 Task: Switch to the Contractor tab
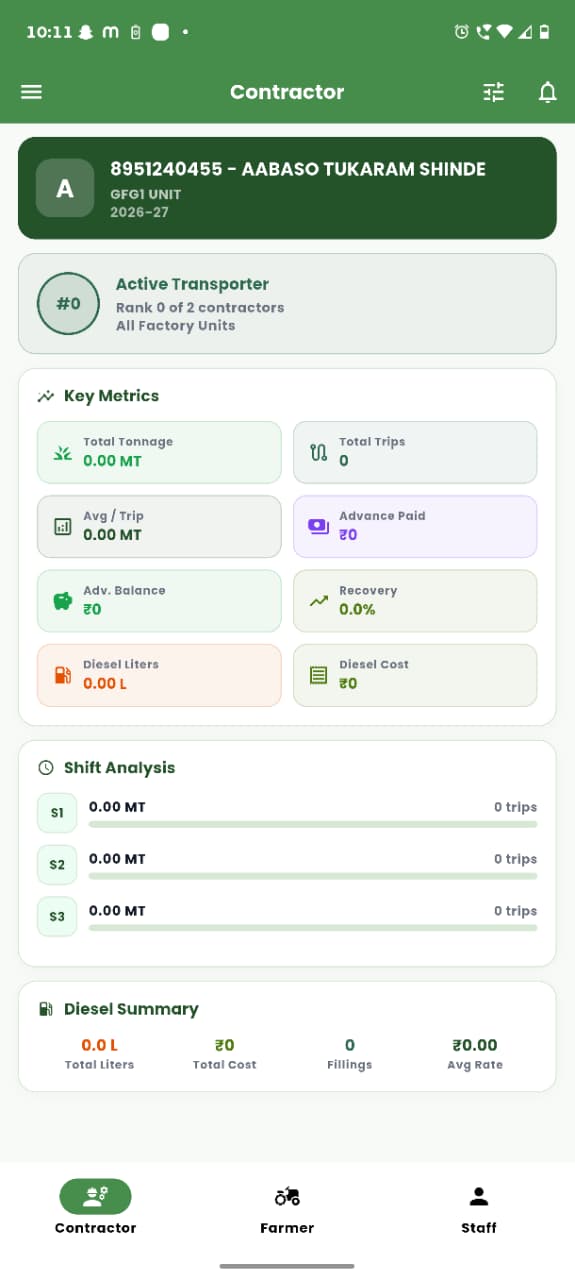pyautogui.click(x=95, y=1207)
